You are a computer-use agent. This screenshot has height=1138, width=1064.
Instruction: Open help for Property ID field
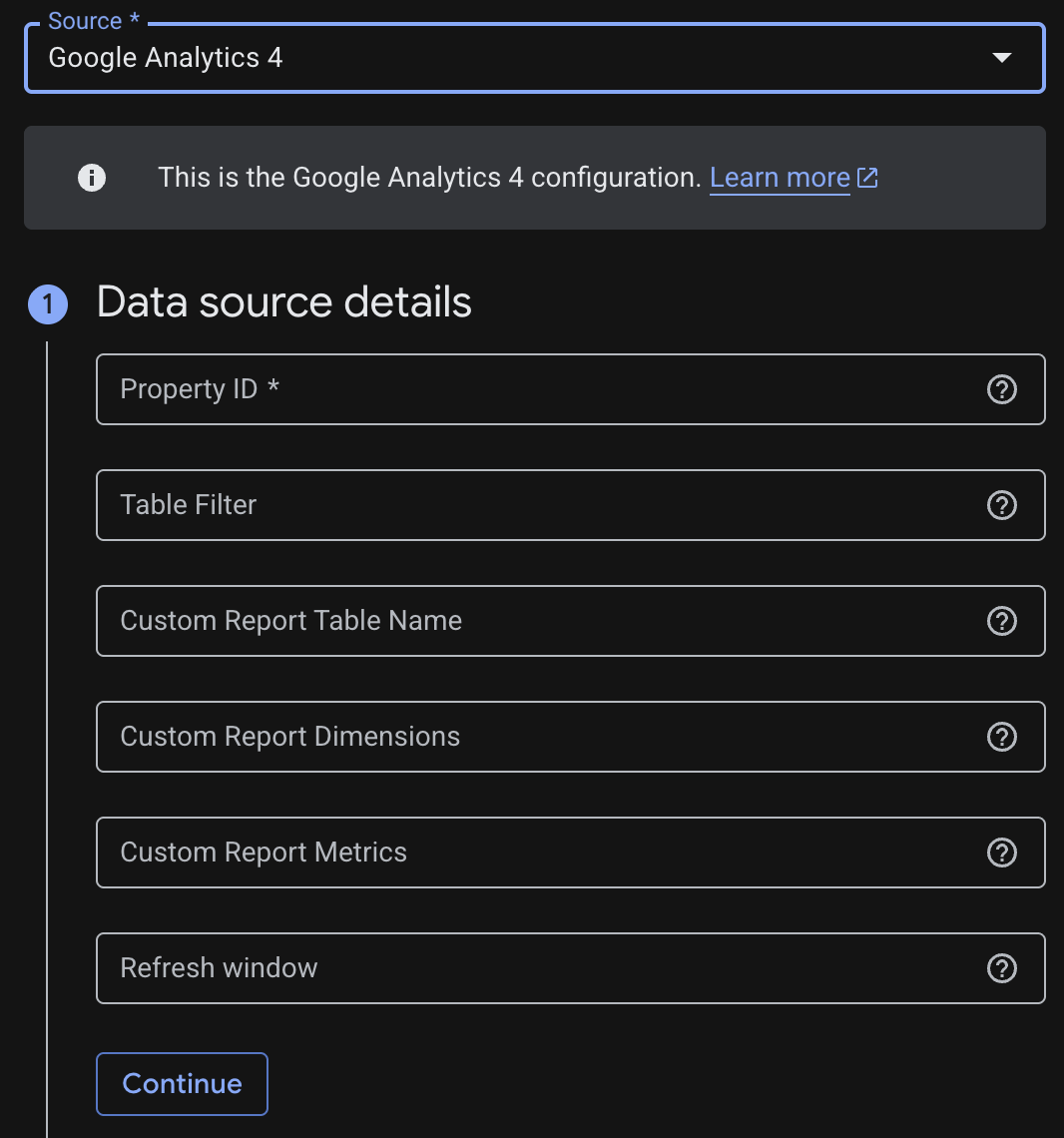(1001, 389)
